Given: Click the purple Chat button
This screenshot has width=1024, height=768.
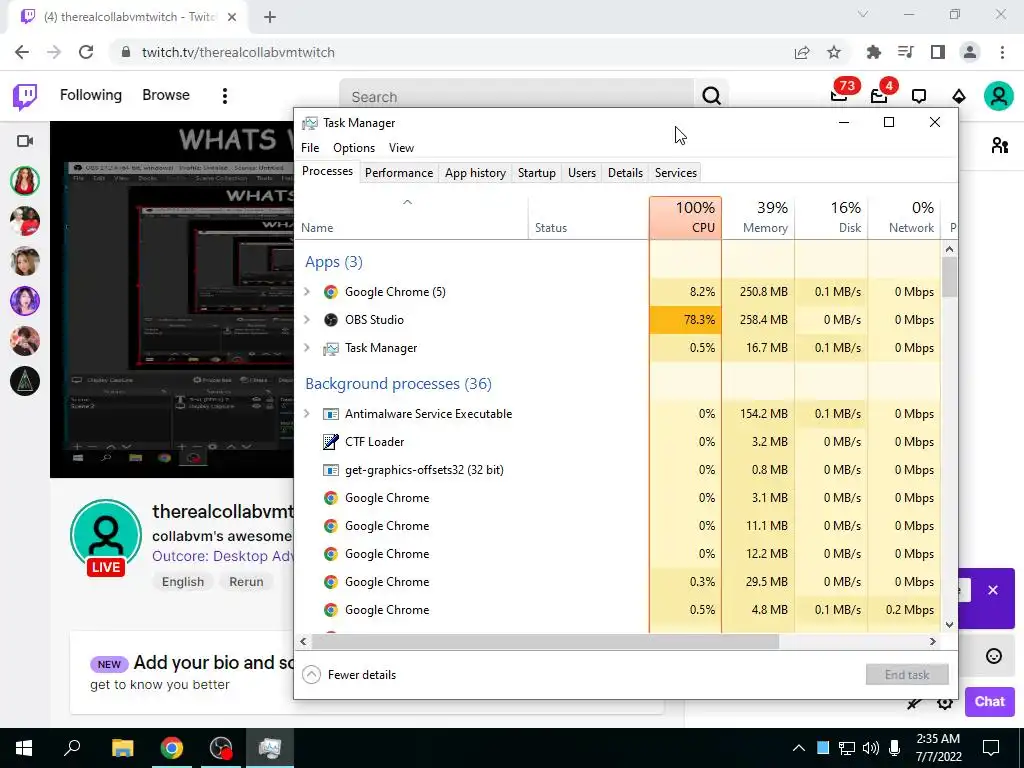Looking at the screenshot, I should coord(989,701).
